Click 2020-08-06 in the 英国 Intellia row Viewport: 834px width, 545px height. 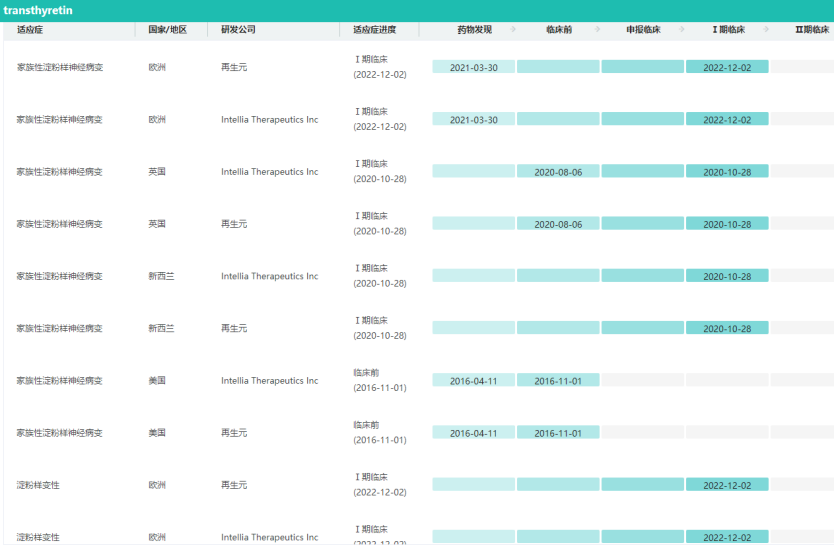coord(558,171)
